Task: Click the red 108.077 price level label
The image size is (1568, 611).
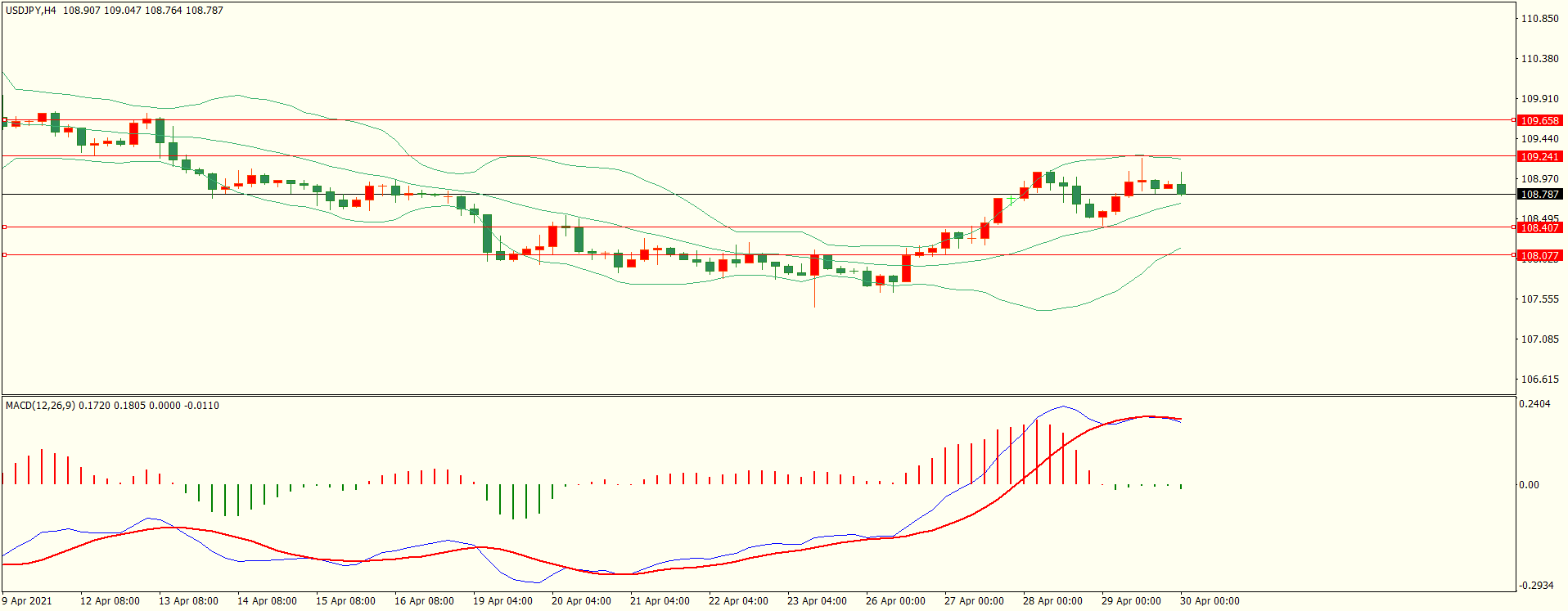Action: click(x=1539, y=256)
